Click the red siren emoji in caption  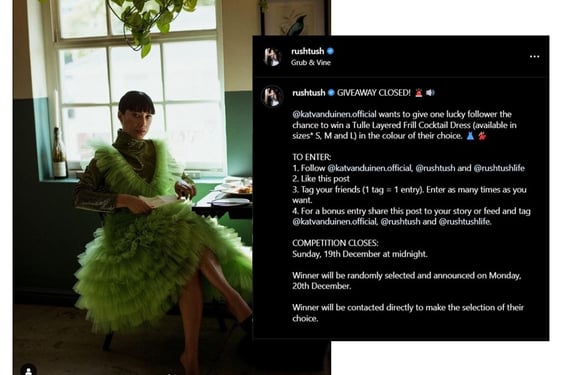[x=419, y=93]
